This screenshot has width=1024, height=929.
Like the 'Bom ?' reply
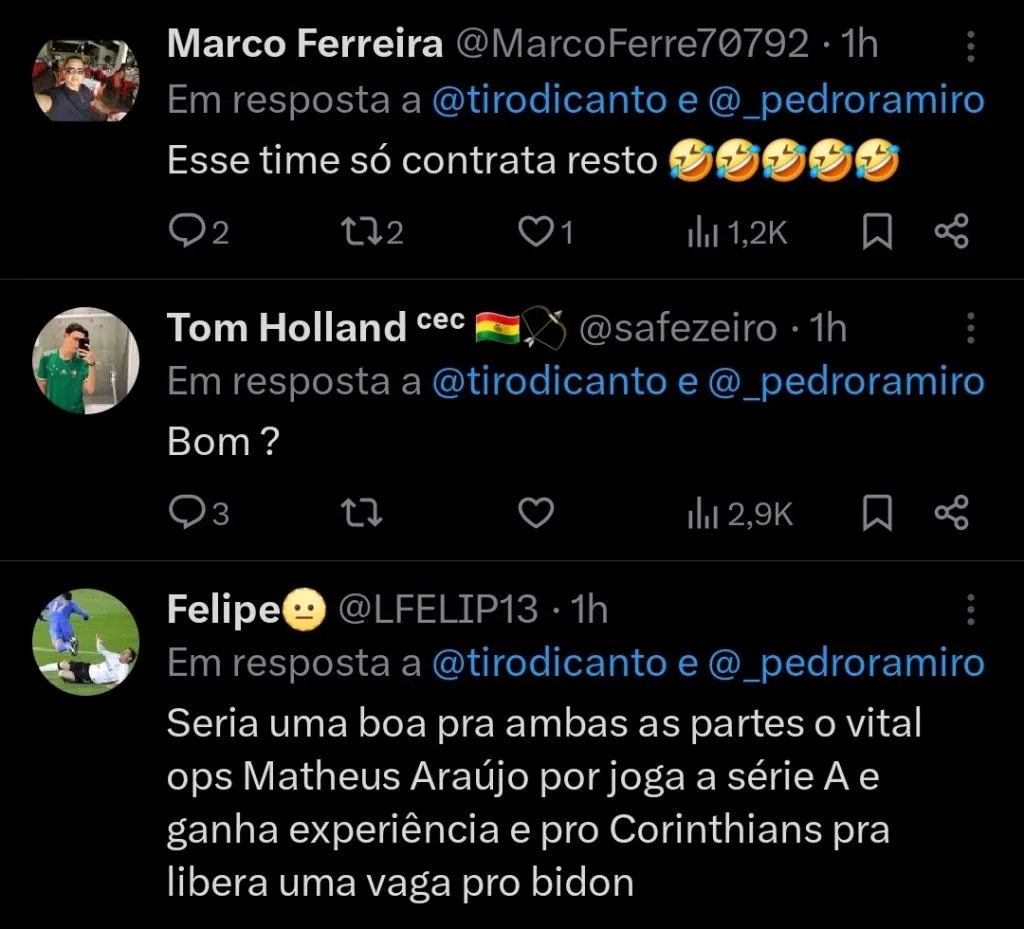(x=536, y=513)
